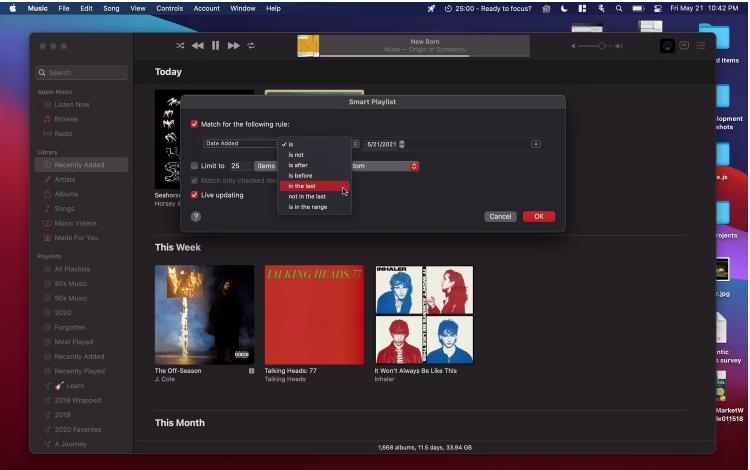
Task: Open Radio in the sidebar
Action: tap(63, 133)
